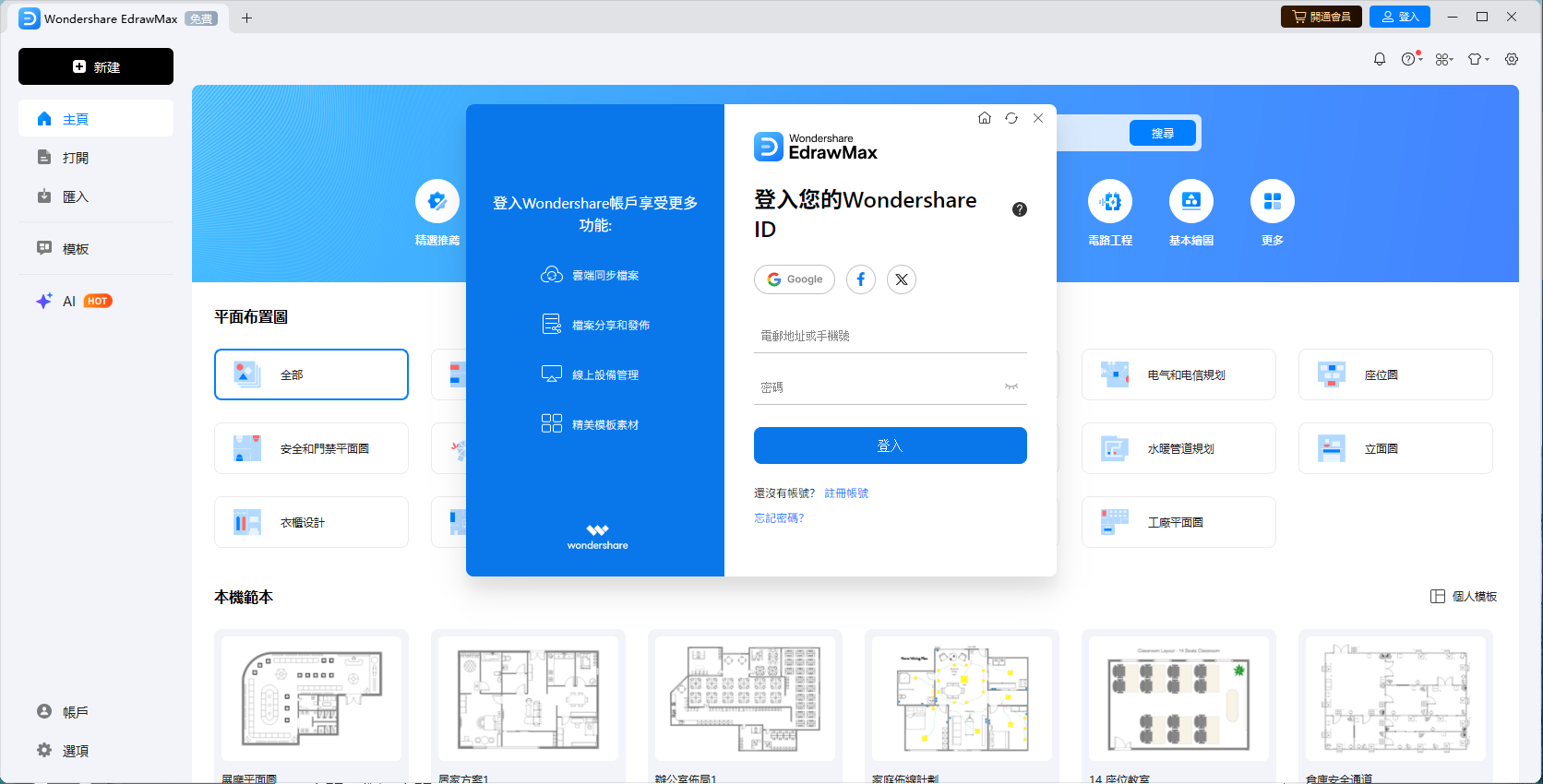Open Seating plan (座位圖) card
Image resolution: width=1543 pixels, height=784 pixels.
pos(1395,374)
